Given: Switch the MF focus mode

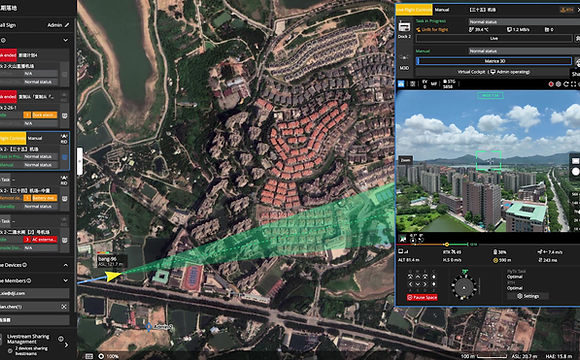Looking at the screenshot, I should [434, 84].
